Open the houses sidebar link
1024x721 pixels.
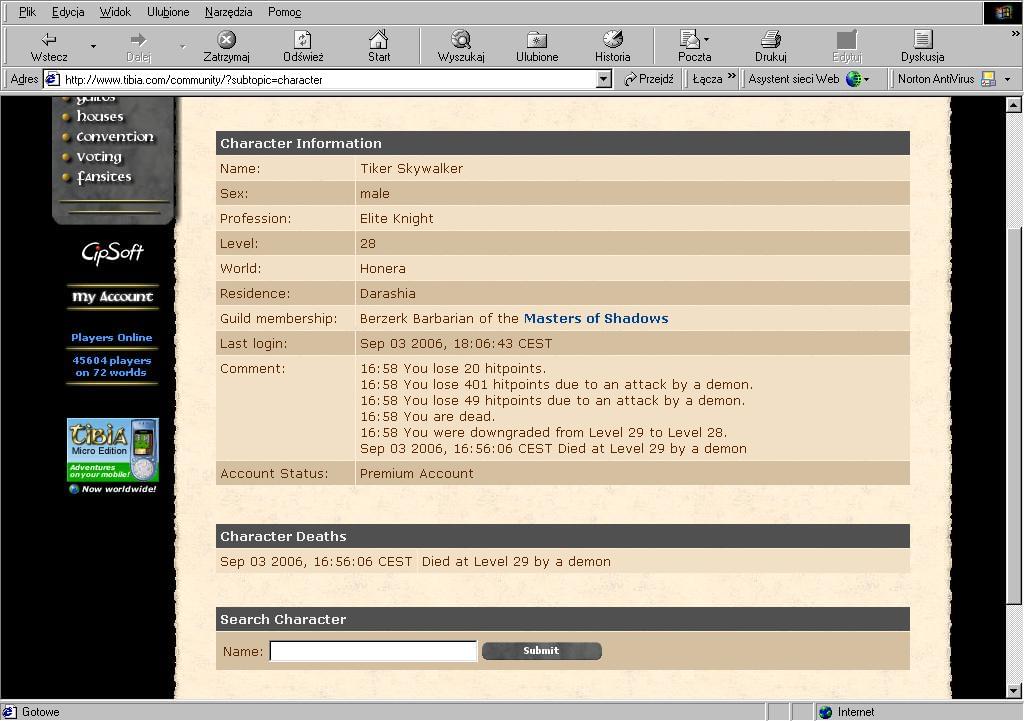pyautogui.click(x=99, y=116)
